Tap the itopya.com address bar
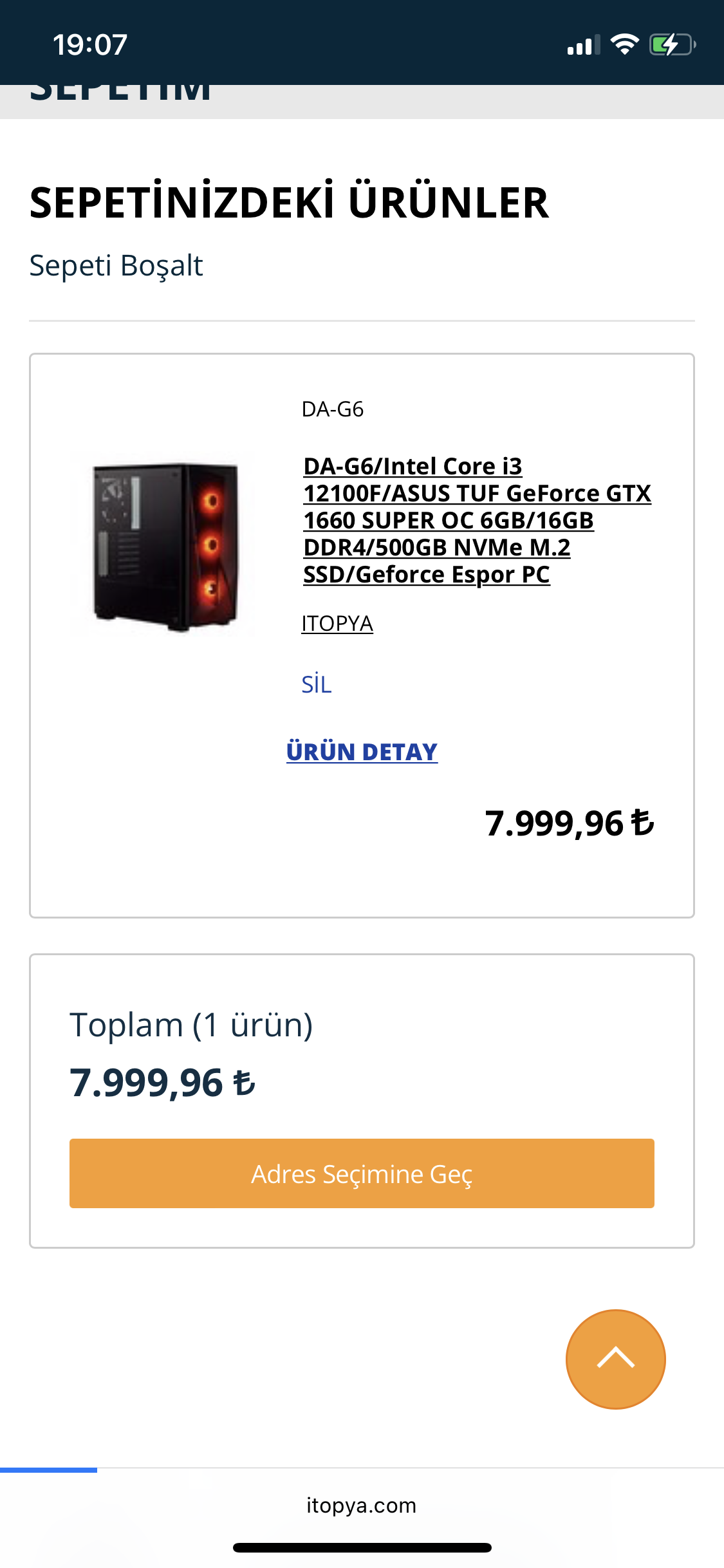The image size is (724, 1568). pyautogui.click(x=362, y=1505)
